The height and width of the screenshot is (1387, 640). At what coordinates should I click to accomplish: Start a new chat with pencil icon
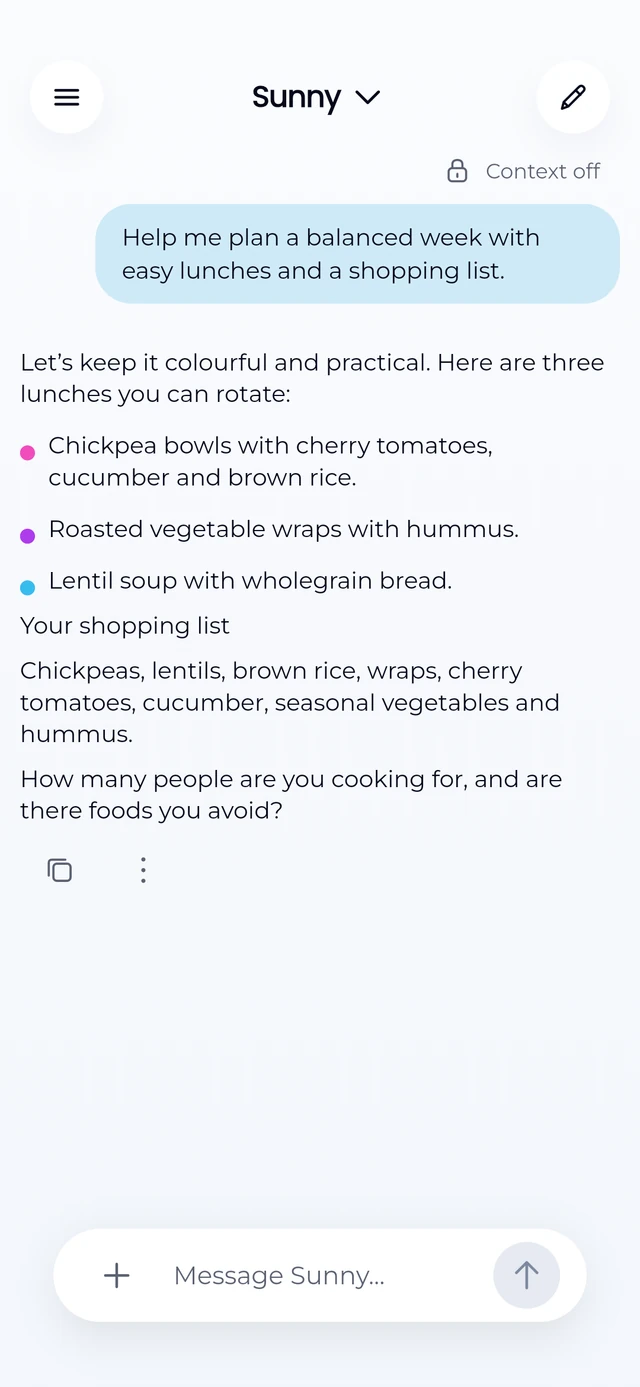tap(573, 97)
